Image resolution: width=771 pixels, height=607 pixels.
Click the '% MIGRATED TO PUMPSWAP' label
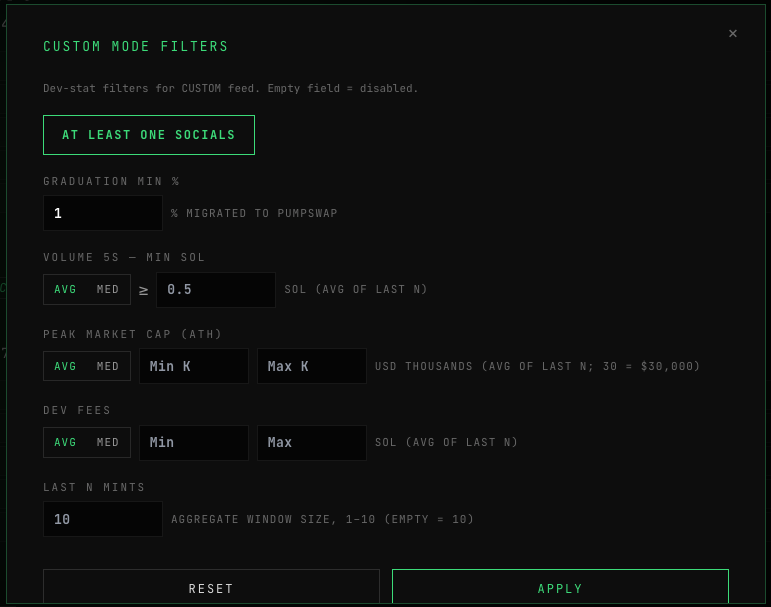[x=254, y=213]
